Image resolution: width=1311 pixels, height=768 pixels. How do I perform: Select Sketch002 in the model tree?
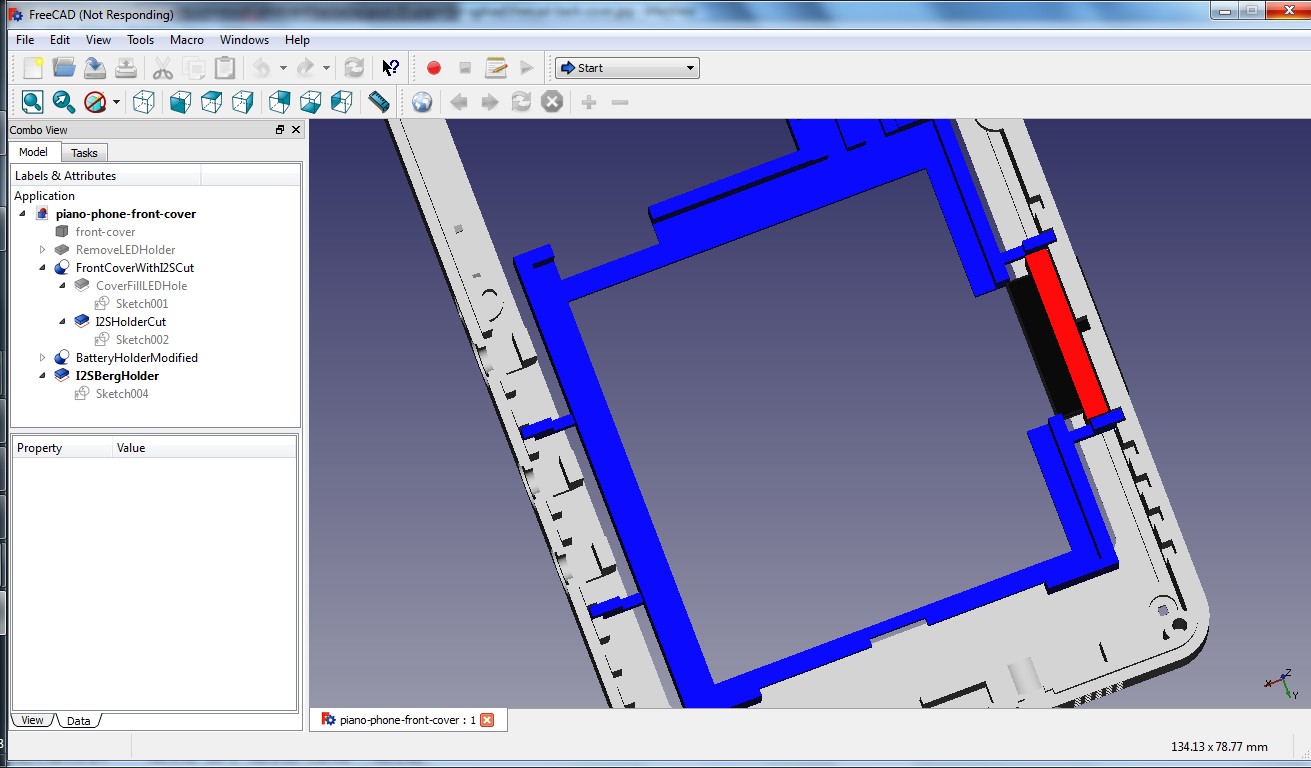(x=142, y=340)
